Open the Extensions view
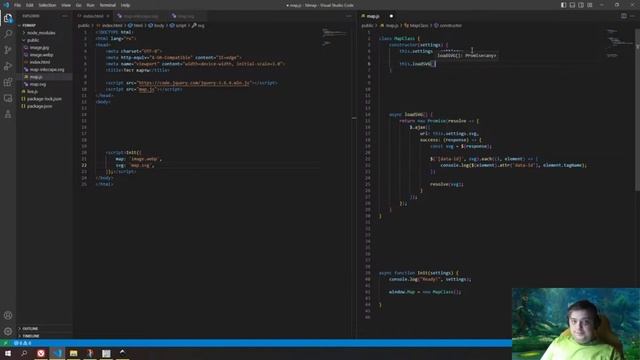The width and height of the screenshot is (640, 360). click(x=8, y=82)
